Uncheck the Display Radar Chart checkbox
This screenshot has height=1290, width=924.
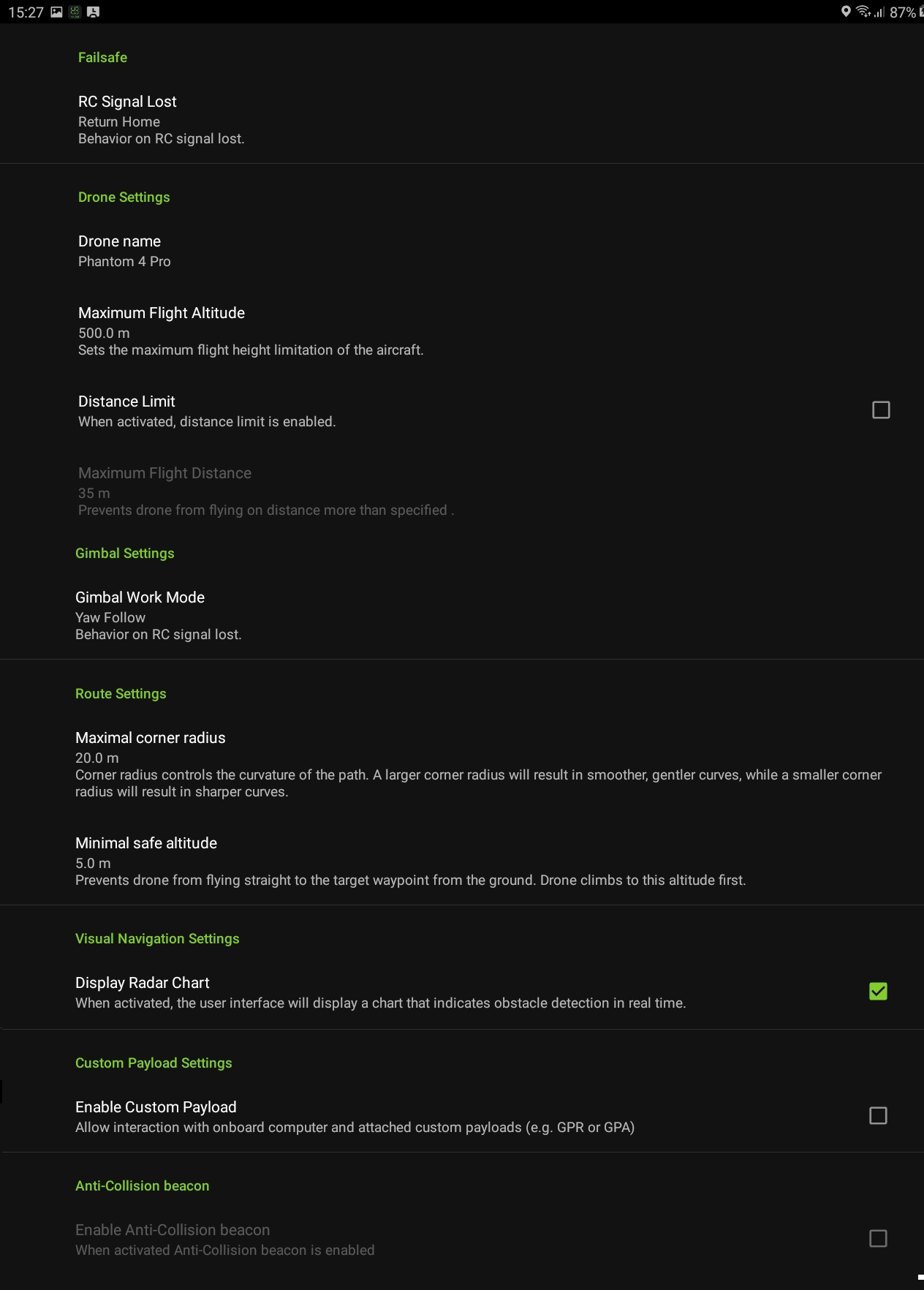coord(878,992)
